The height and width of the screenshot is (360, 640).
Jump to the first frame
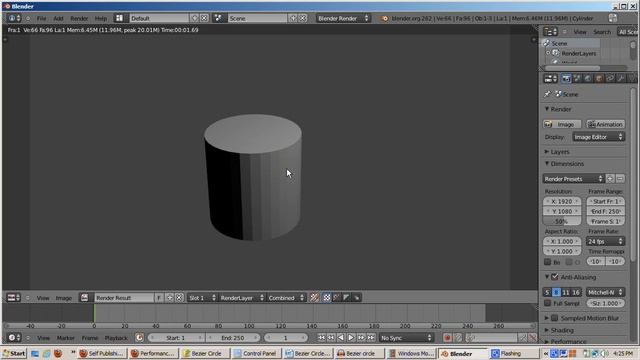321,338
